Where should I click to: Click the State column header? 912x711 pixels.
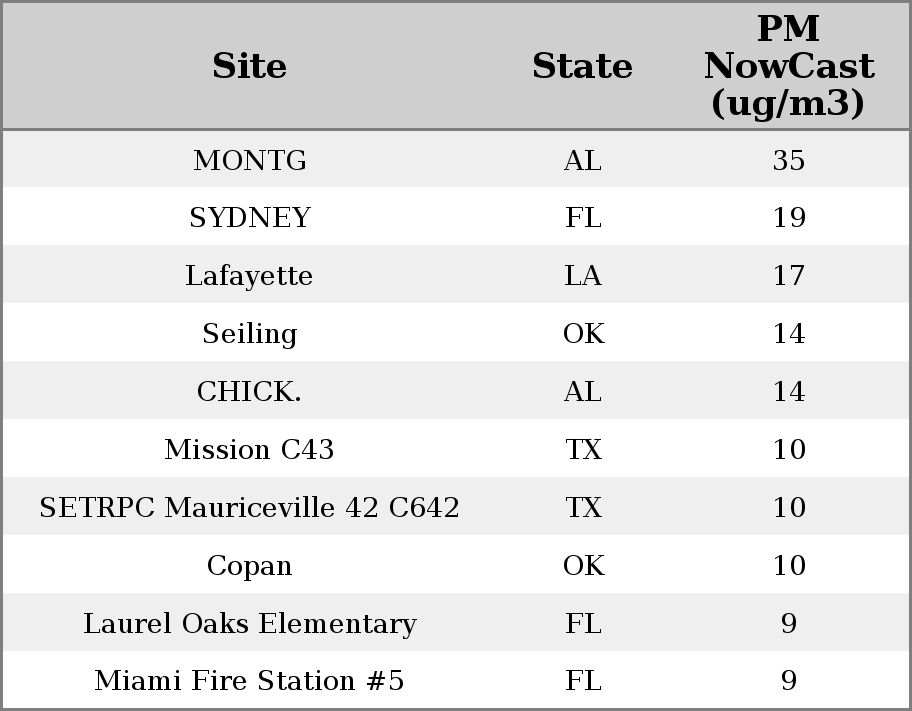[x=582, y=66]
